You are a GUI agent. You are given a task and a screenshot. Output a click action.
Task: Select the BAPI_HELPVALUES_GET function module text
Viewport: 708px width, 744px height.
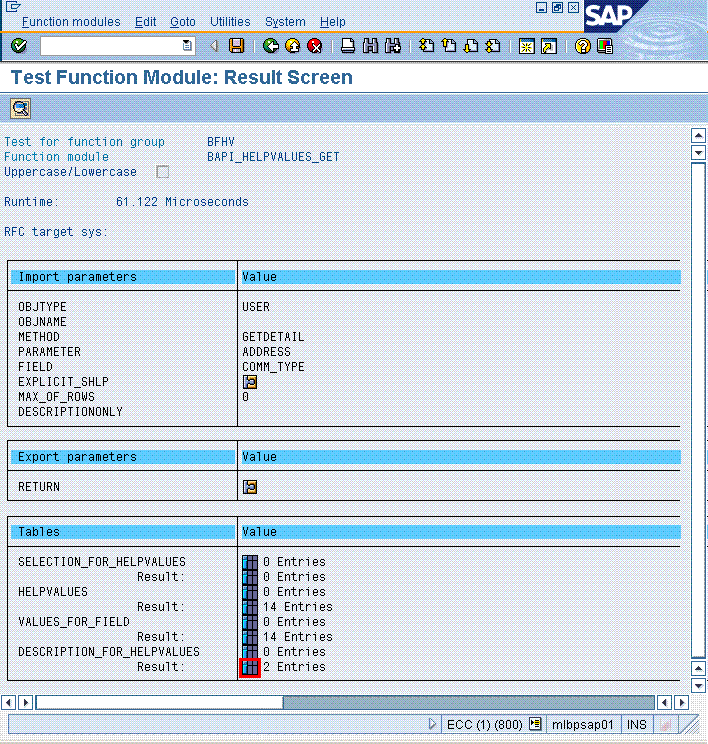pos(273,157)
